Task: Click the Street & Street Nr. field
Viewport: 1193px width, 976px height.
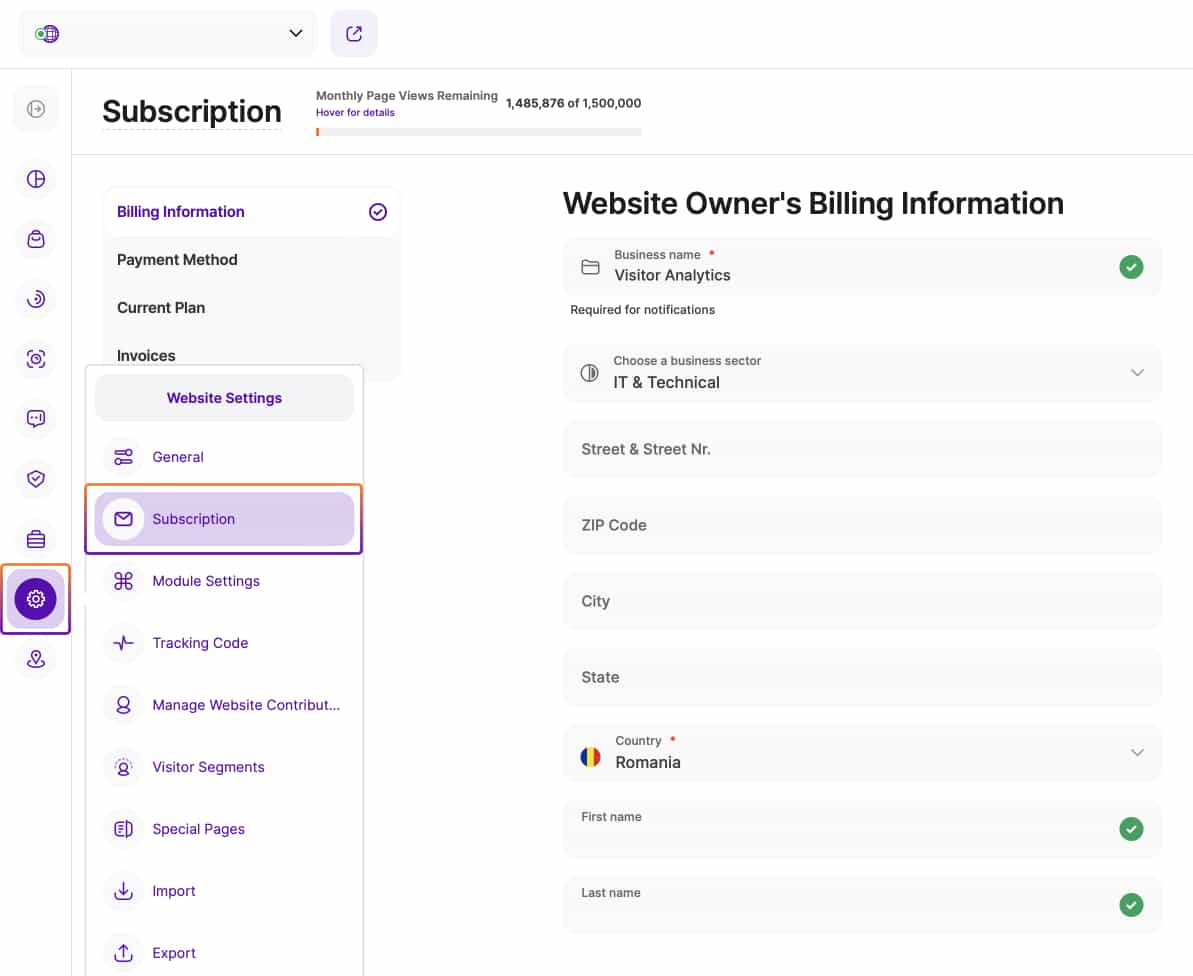Action: [862, 449]
